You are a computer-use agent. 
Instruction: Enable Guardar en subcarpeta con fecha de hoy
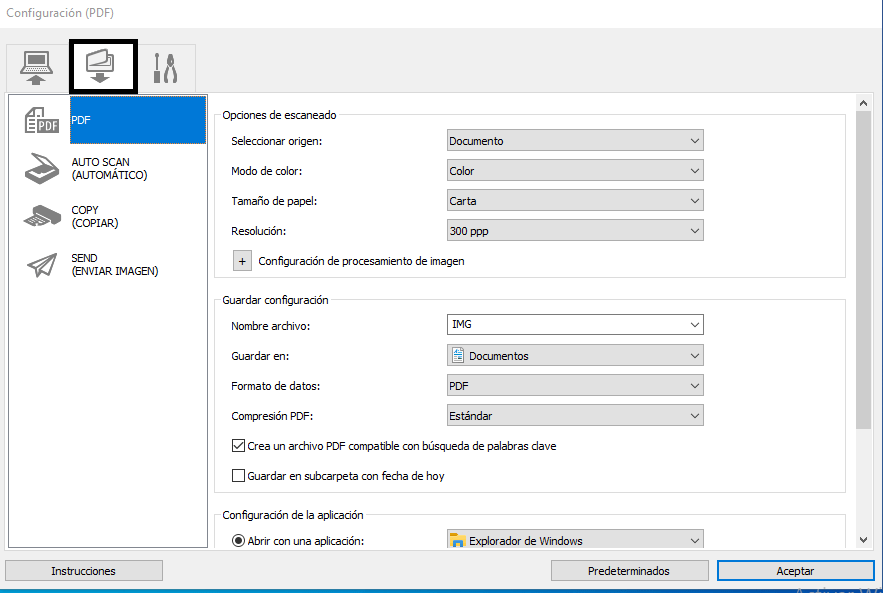238,476
